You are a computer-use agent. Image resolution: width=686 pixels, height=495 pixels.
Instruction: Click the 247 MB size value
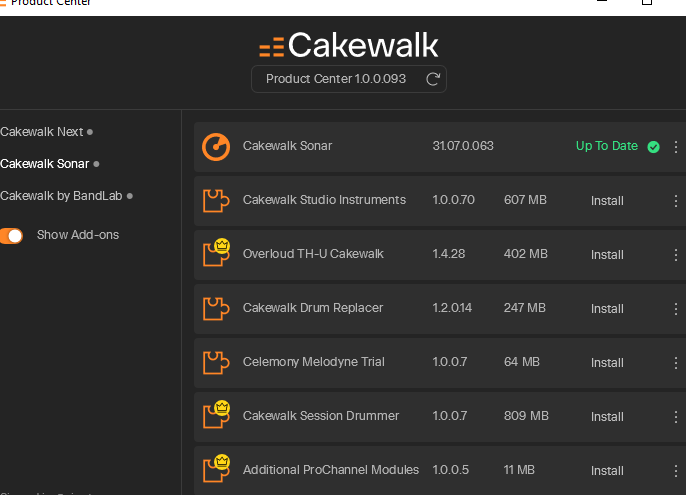(525, 308)
